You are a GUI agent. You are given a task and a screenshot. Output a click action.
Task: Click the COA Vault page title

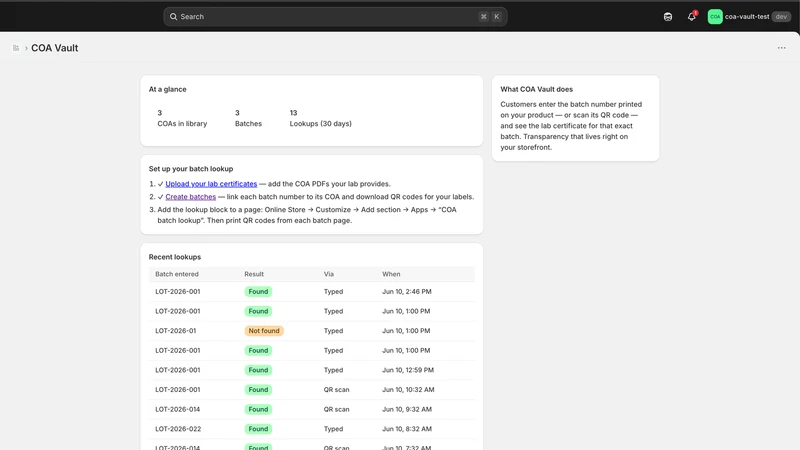55,48
